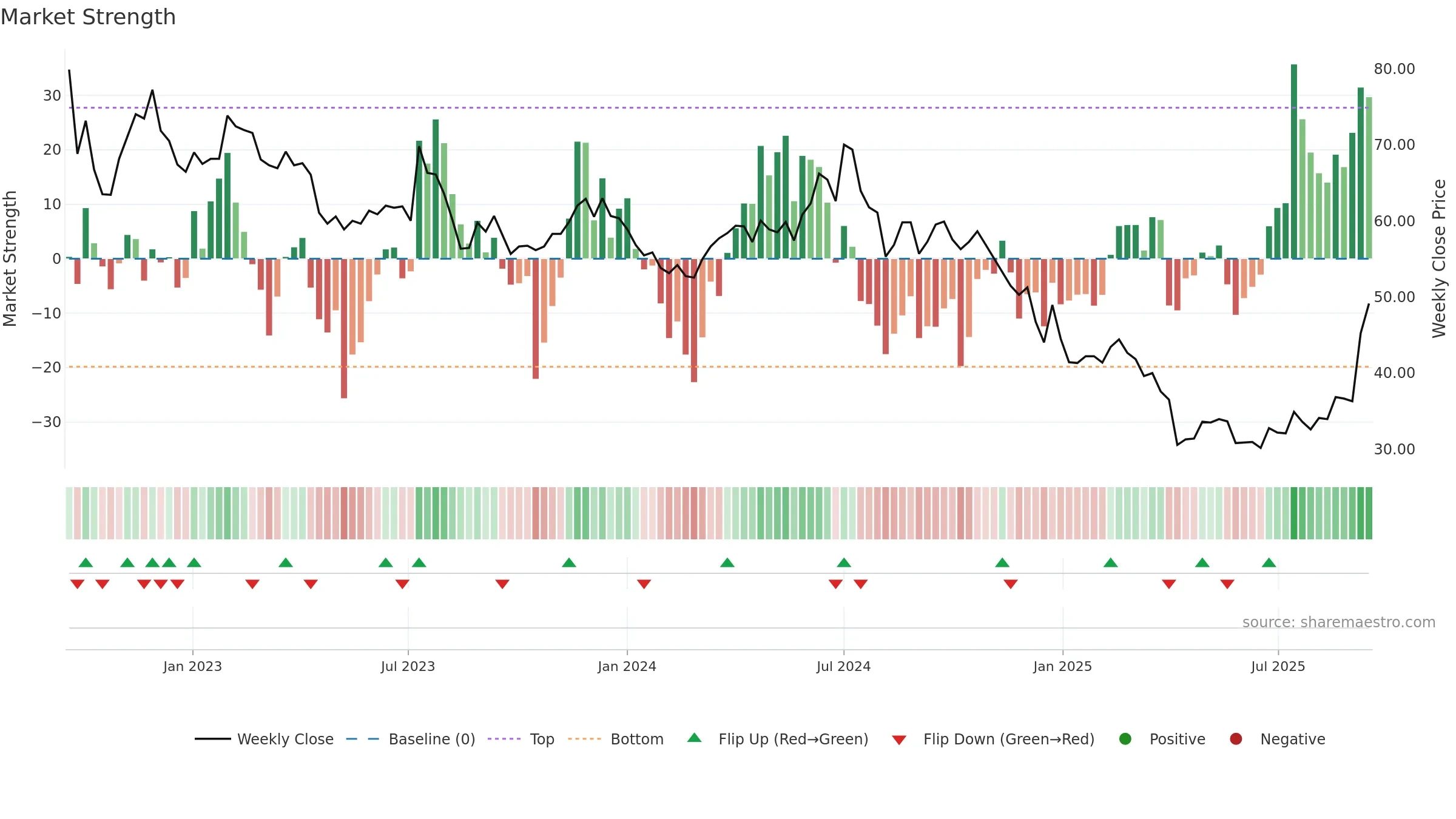The image size is (1456, 819).
Task: Click the 30 market strength axis label
Action: (x=52, y=95)
